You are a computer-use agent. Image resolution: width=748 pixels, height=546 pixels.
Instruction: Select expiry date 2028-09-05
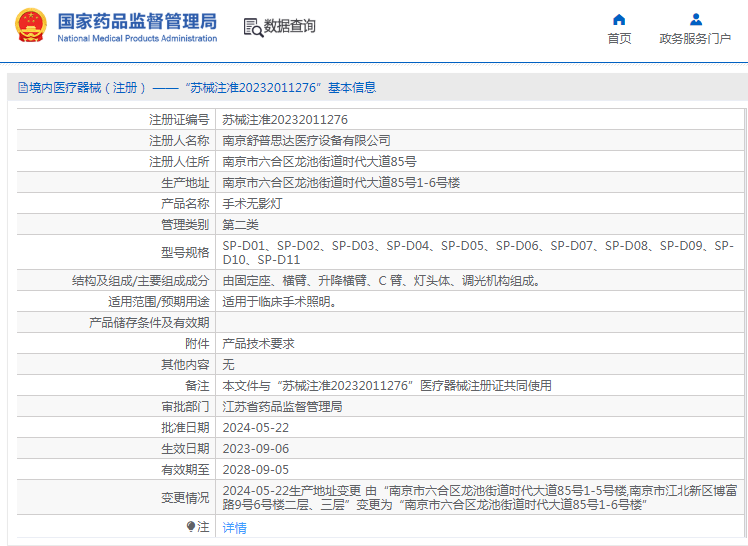(256, 470)
